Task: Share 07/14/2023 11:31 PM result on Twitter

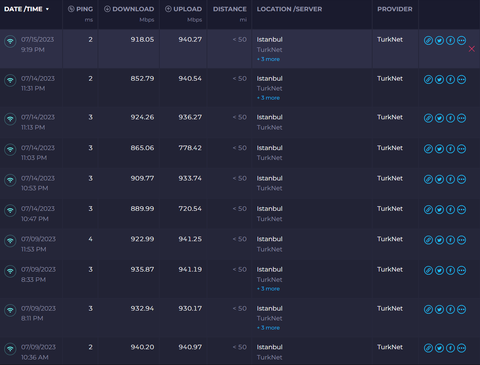Action: [439, 80]
